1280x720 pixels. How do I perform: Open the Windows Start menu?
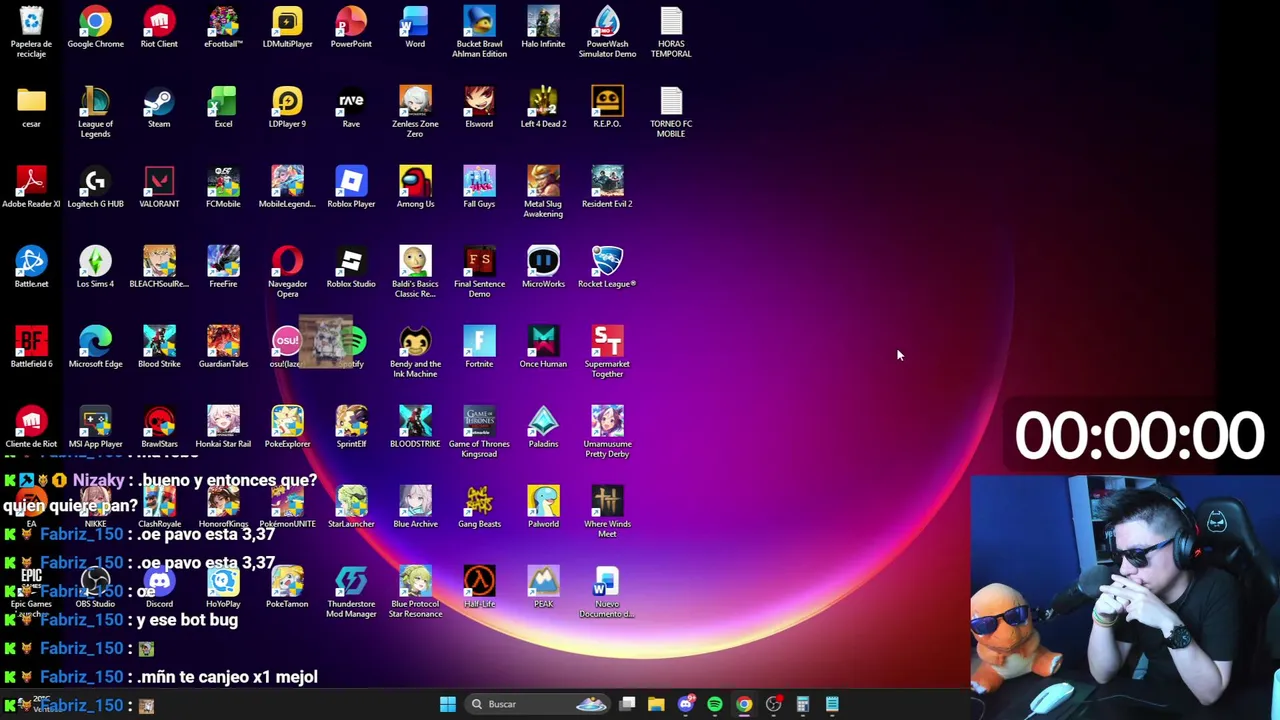pos(448,704)
